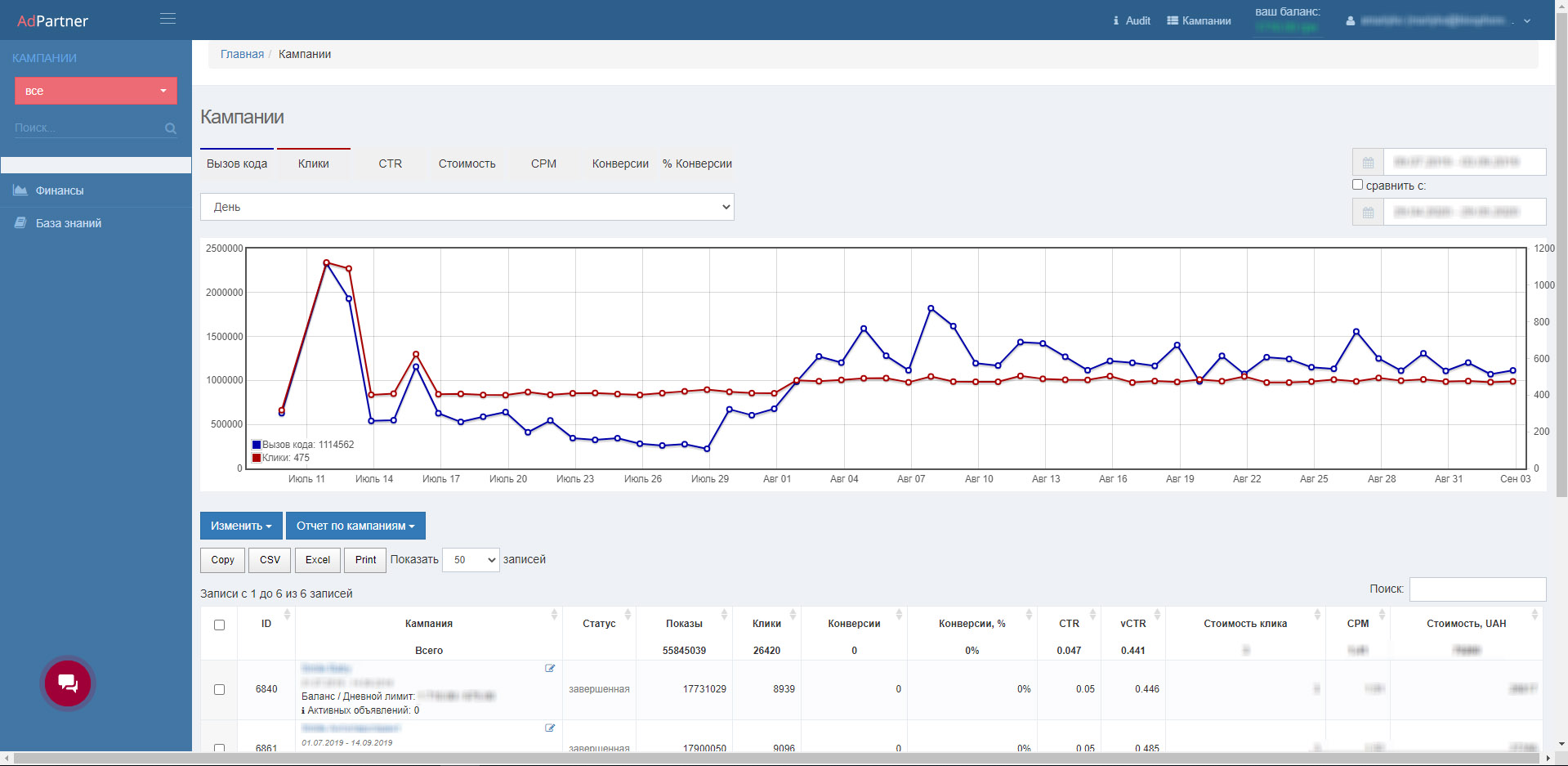
Task: Open the records-per-page dropdown showing 50
Action: tap(471, 560)
